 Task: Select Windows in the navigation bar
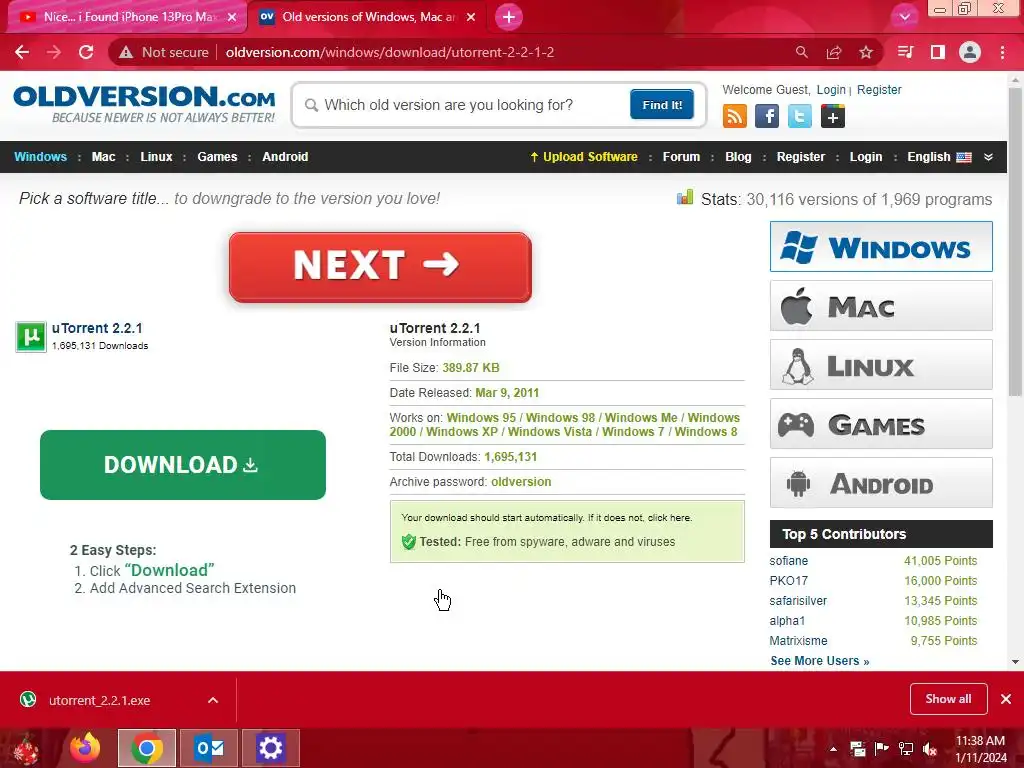click(x=40, y=157)
